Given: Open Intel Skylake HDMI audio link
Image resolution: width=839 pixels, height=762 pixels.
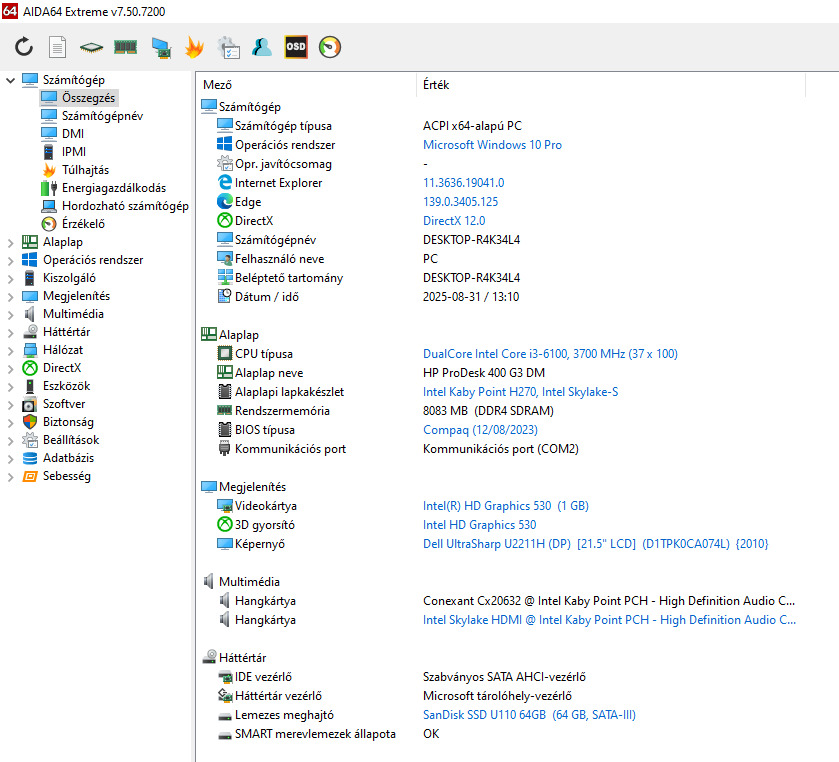Looking at the screenshot, I should coord(609,620).
